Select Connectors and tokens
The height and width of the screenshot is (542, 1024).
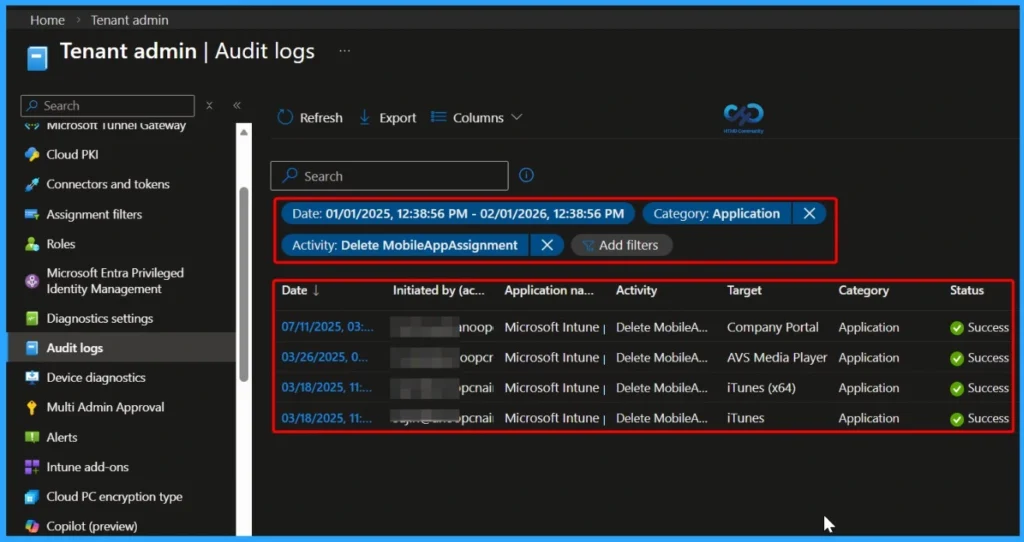pos(108,184)
